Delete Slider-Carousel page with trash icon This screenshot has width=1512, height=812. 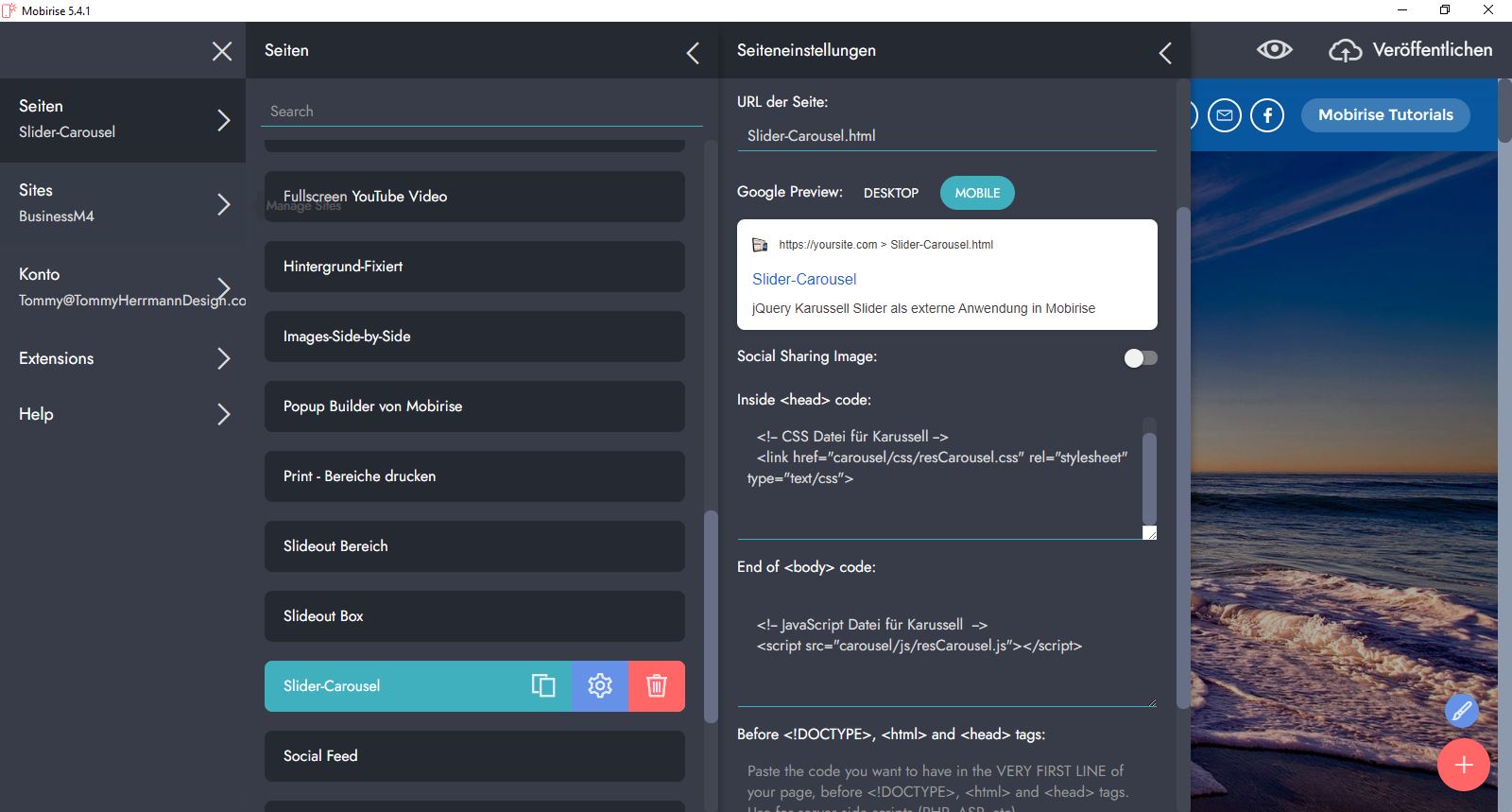point(657,685)
